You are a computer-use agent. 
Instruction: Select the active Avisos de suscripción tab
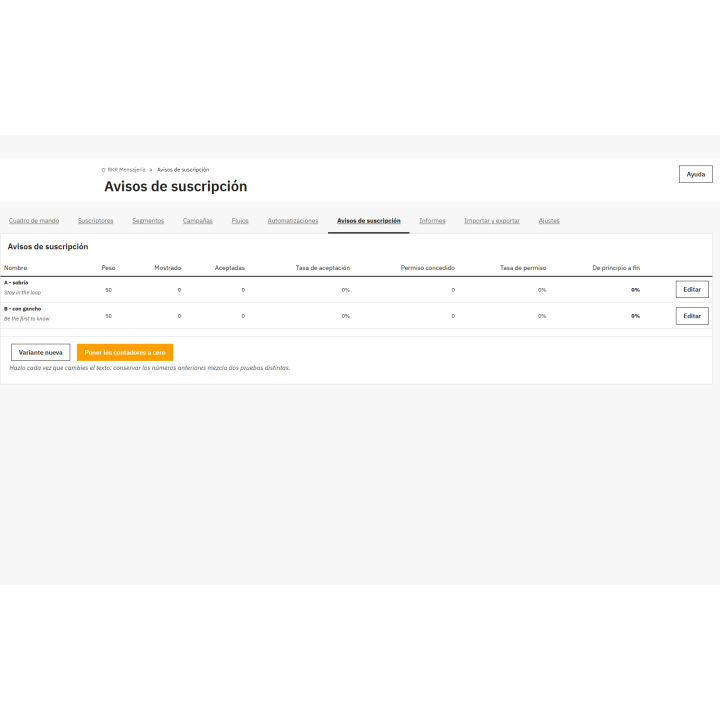(369, 221)
